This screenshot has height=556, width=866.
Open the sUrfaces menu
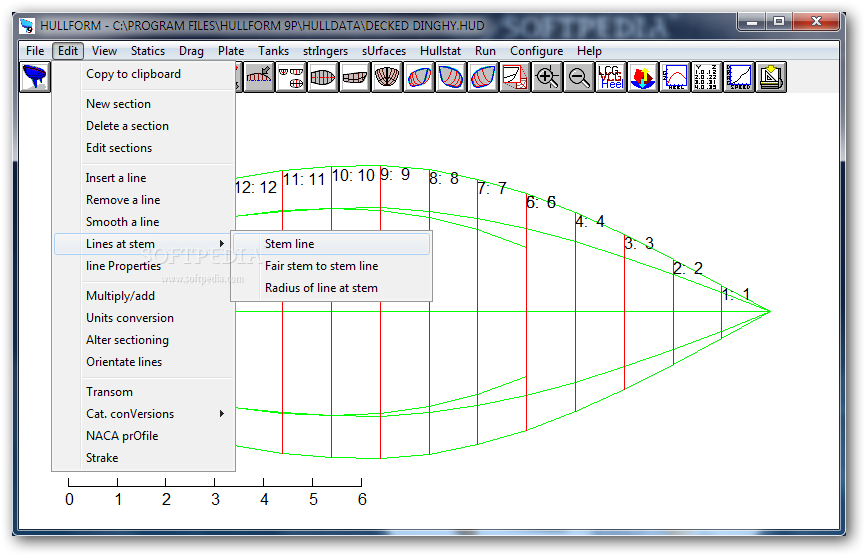point(384,51)
